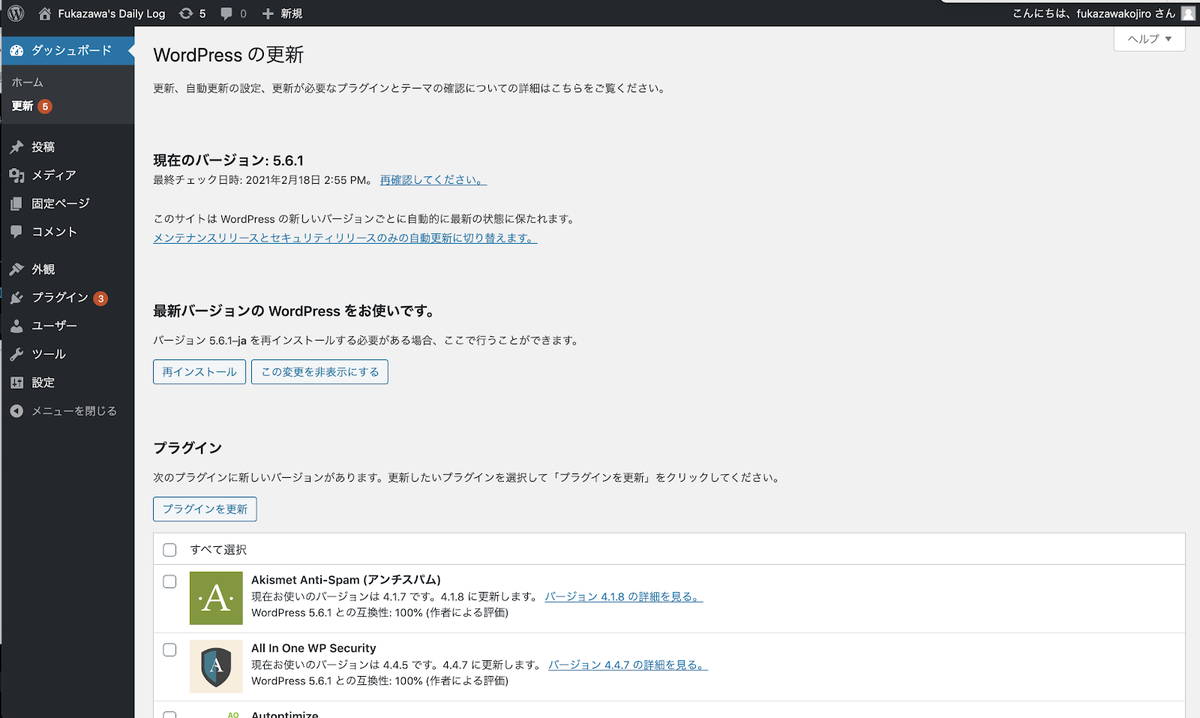
Task: Click the Pages icon beside 固定ページ
Action: (16, 203)
